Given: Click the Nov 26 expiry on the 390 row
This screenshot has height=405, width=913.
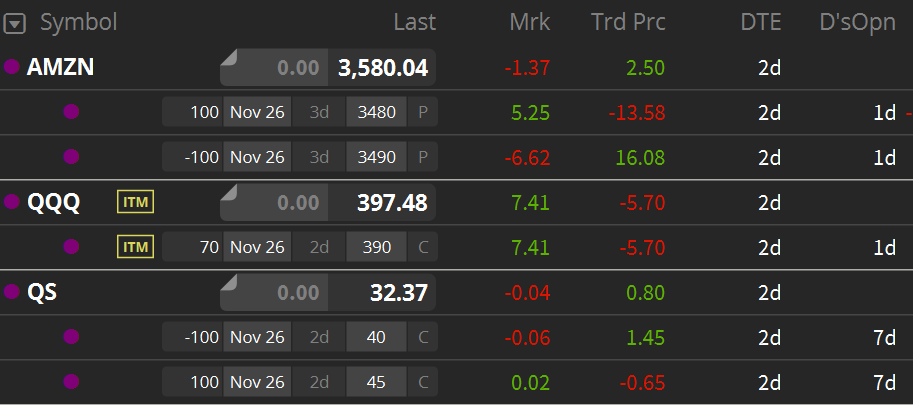Looking at the screenshot, I should click(x=257, y=247).
